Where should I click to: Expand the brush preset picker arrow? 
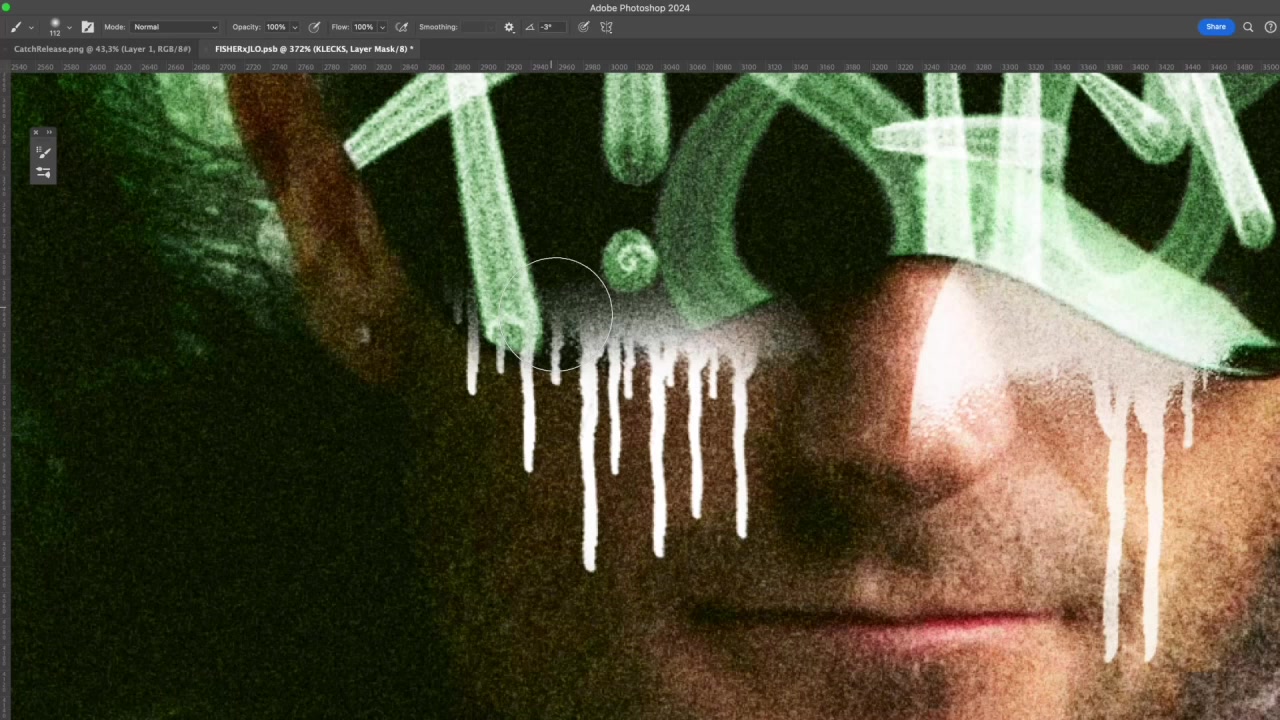[x=69, y=28]
